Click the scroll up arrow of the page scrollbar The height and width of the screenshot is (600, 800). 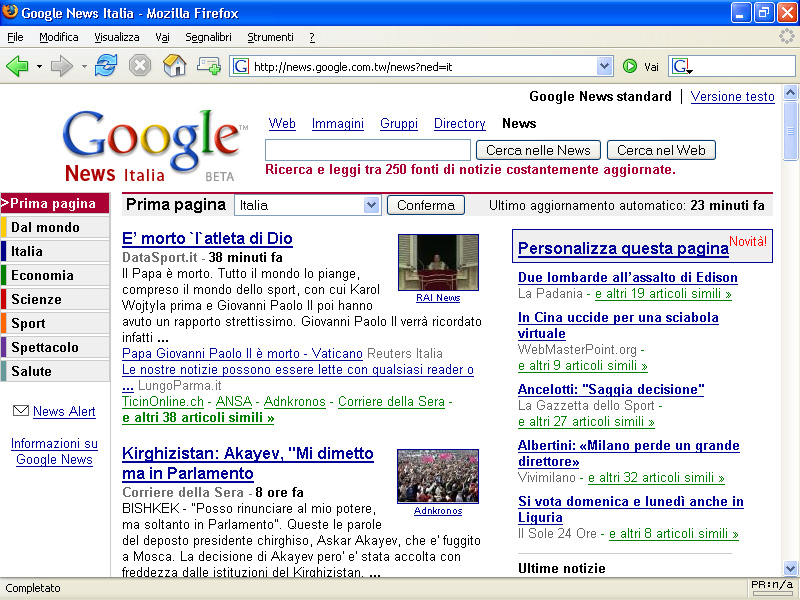coord(790,92)
